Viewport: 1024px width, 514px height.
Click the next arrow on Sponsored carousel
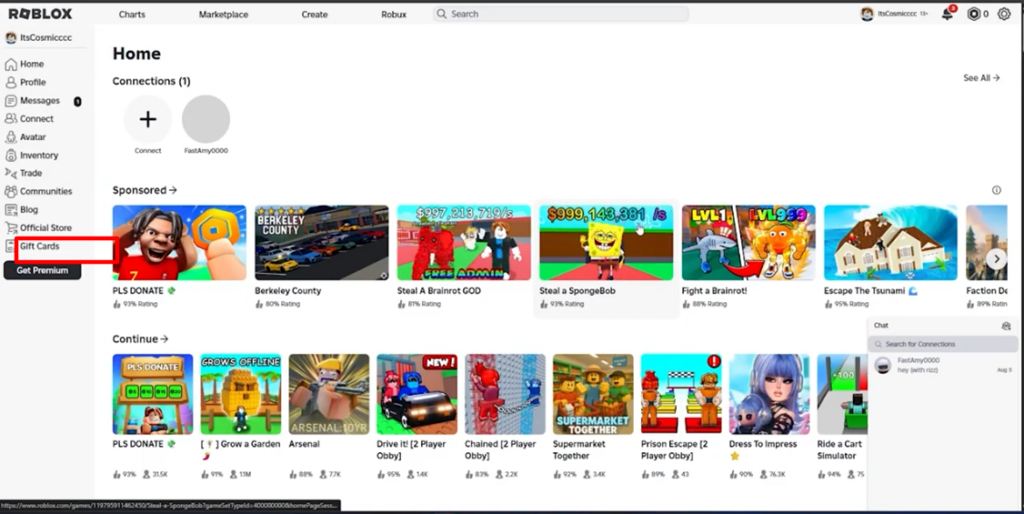tap(996, 259)
